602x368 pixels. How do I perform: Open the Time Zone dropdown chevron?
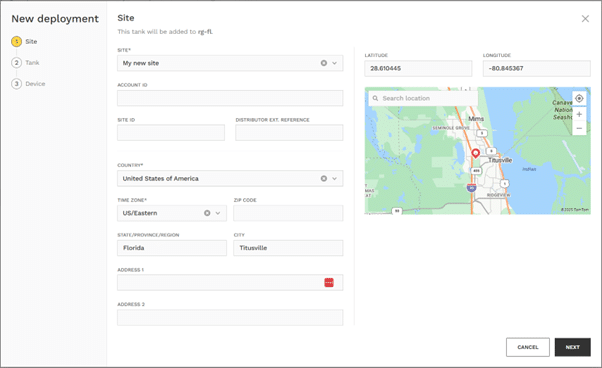click(218, 213)
